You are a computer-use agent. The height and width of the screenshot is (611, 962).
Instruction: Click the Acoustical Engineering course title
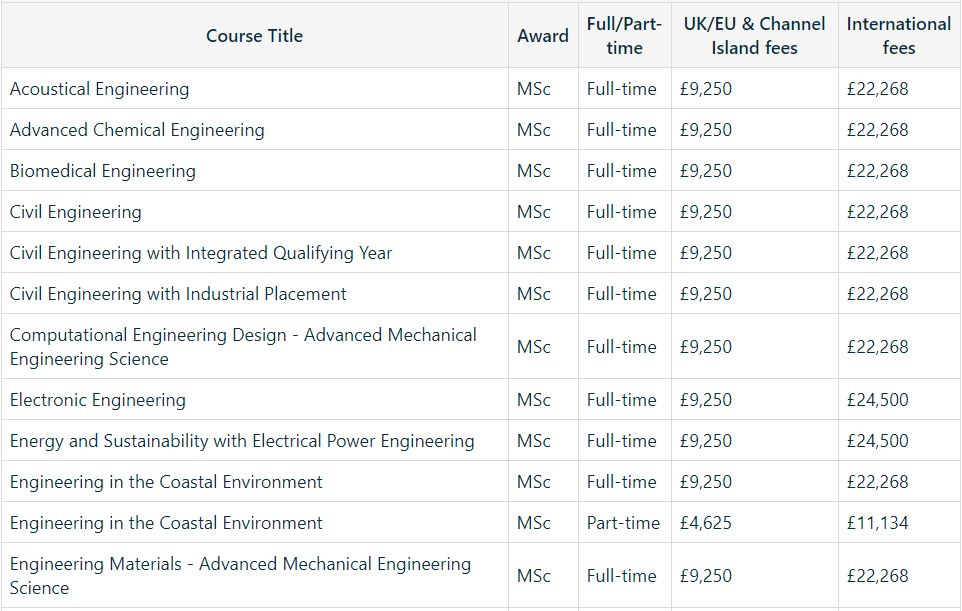tap(99, 89)
